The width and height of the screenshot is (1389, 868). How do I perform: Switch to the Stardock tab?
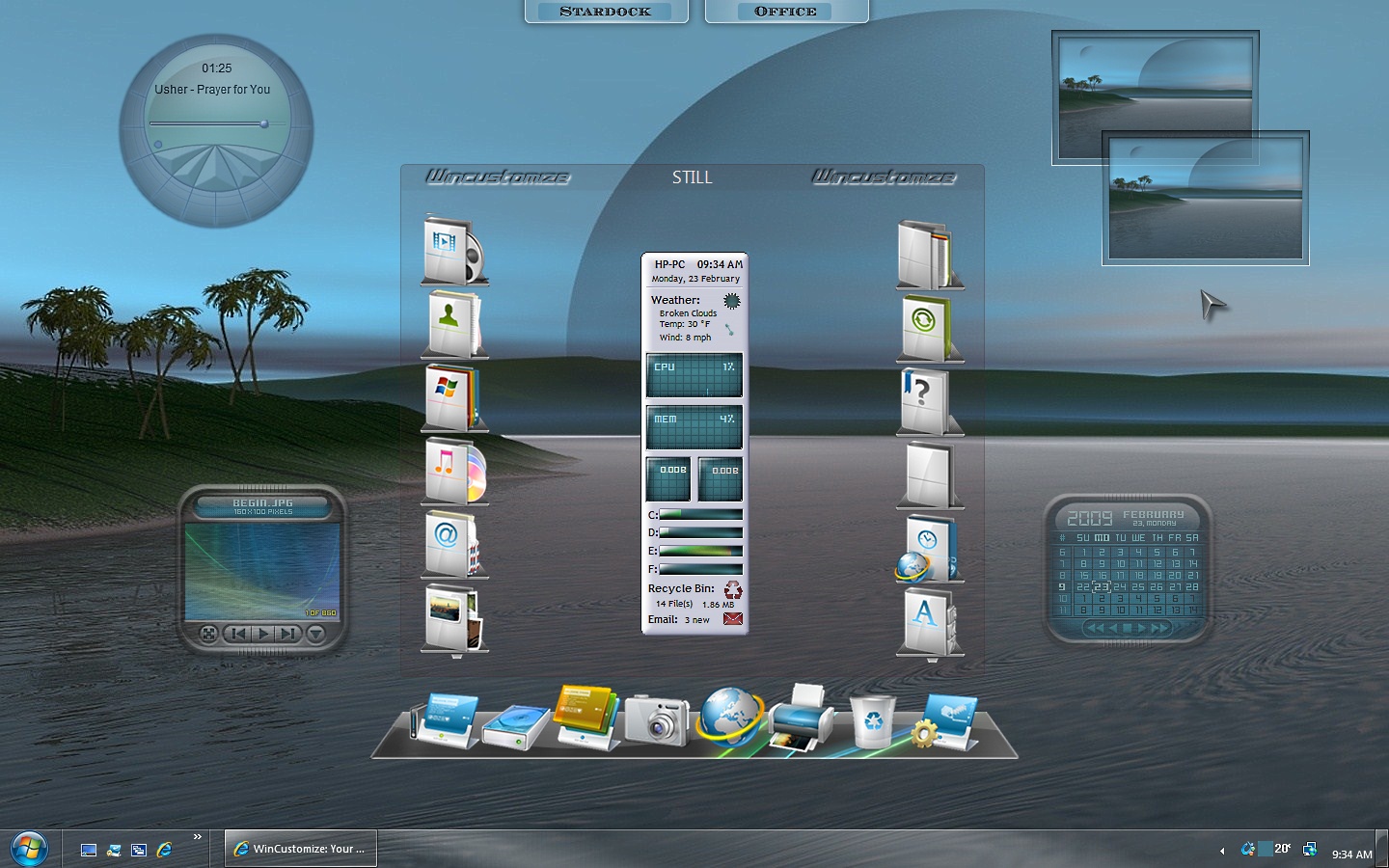[606, 12]
